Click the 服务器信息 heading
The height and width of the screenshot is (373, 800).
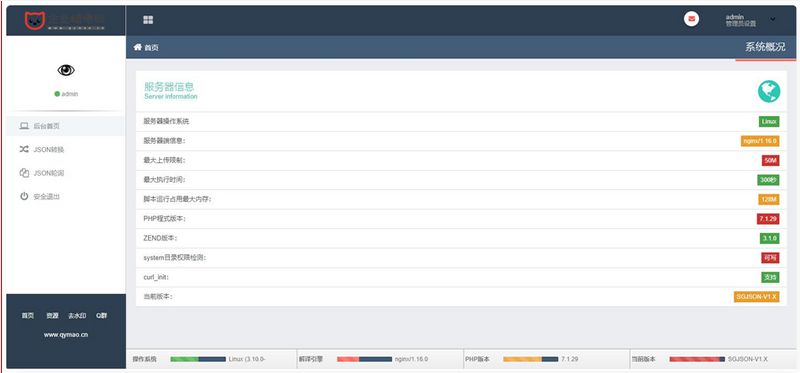pos(169,87)
